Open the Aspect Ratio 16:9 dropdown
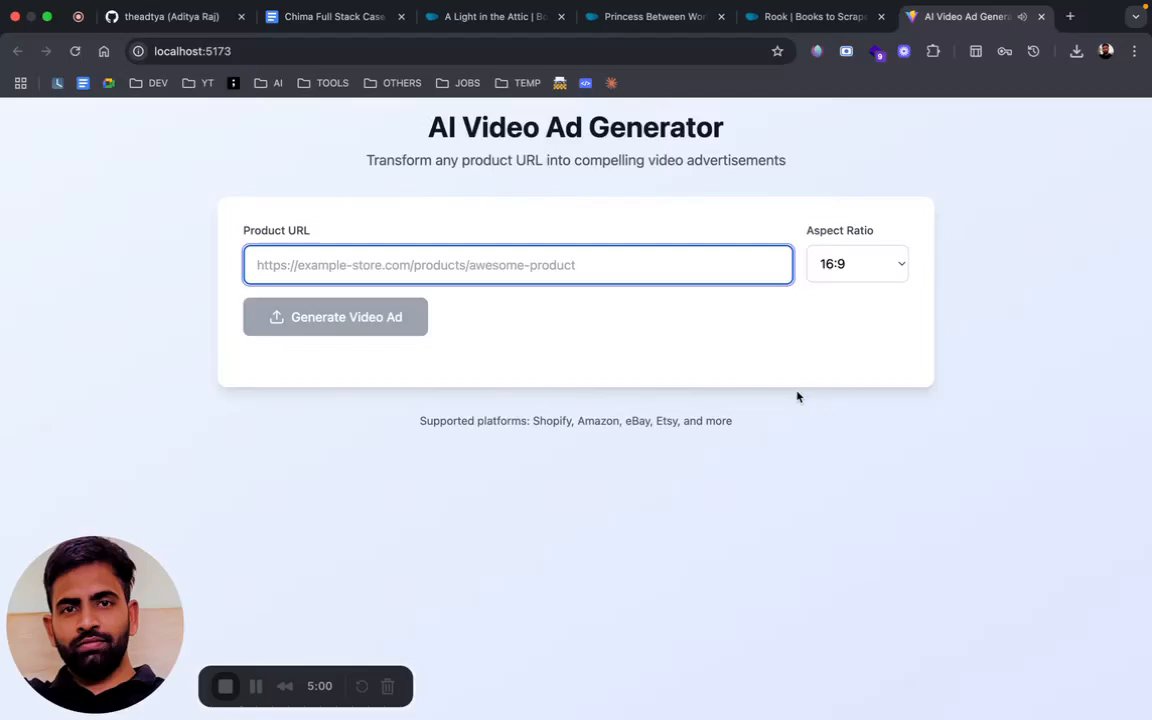Screen dimensions: 1152x720 tap(857, 264)
